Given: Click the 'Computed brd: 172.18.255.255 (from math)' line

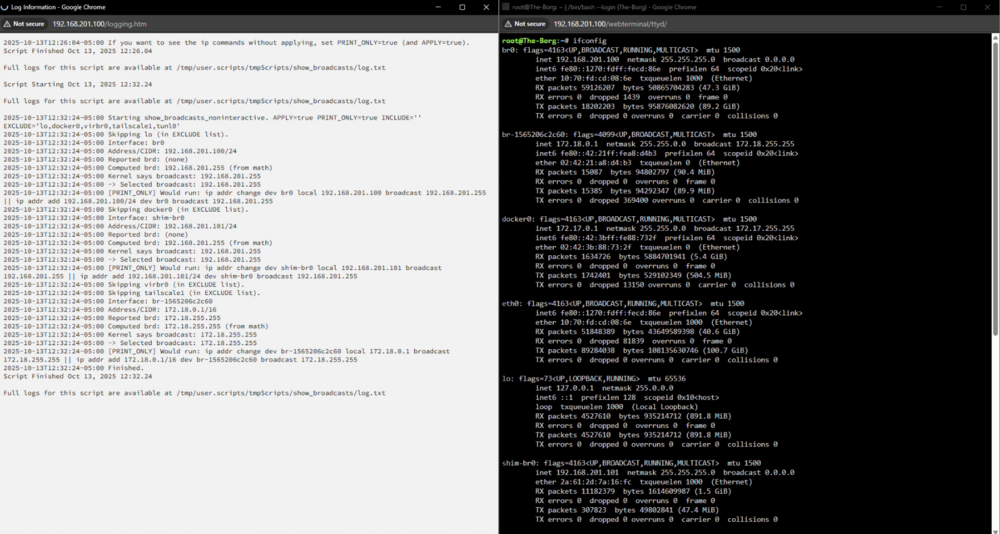Looking at the screenshot, I should pyautogui.click(x=138, y=326).
